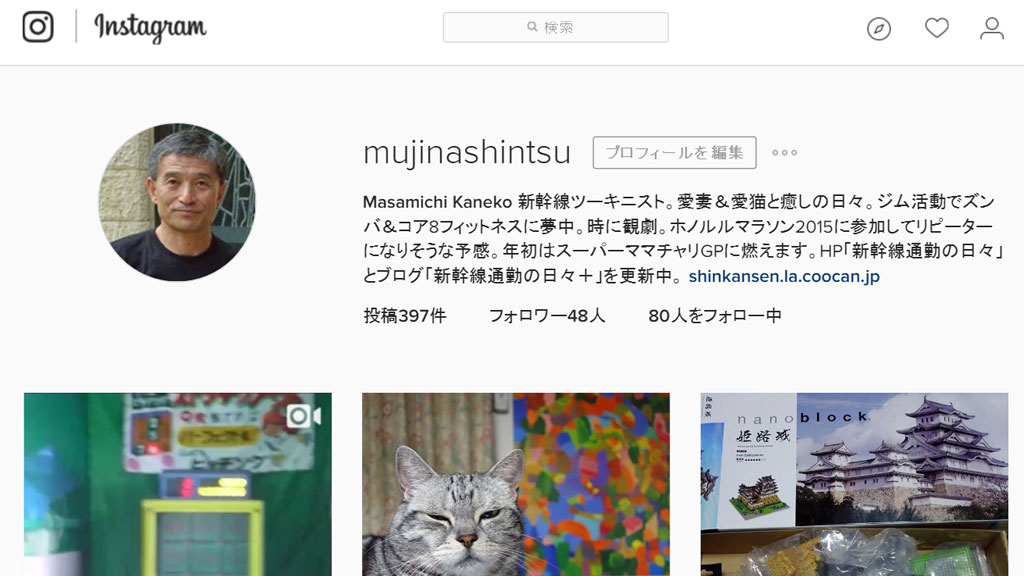Screen dimensions: 1024x576
Task: Click the 投稿397件 posts count
Action: point(405,316)
